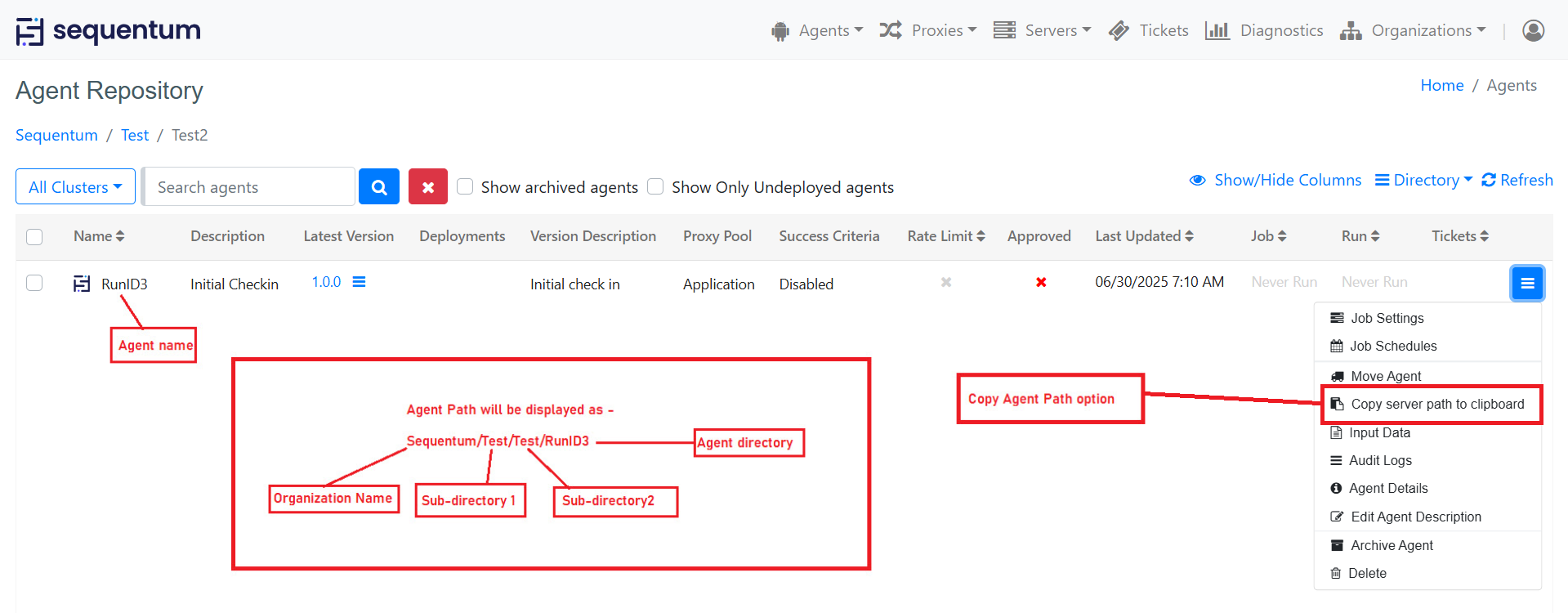Select Archive Agent from the menu
The image size is (1568, 613).
(x=1391, y=545)
